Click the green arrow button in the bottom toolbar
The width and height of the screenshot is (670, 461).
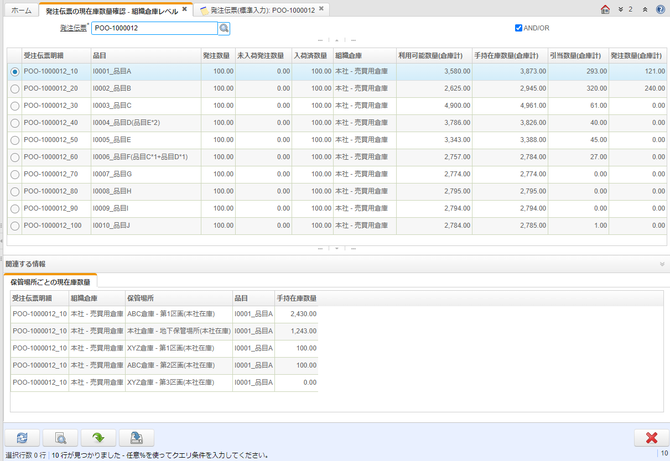[98, 438]
